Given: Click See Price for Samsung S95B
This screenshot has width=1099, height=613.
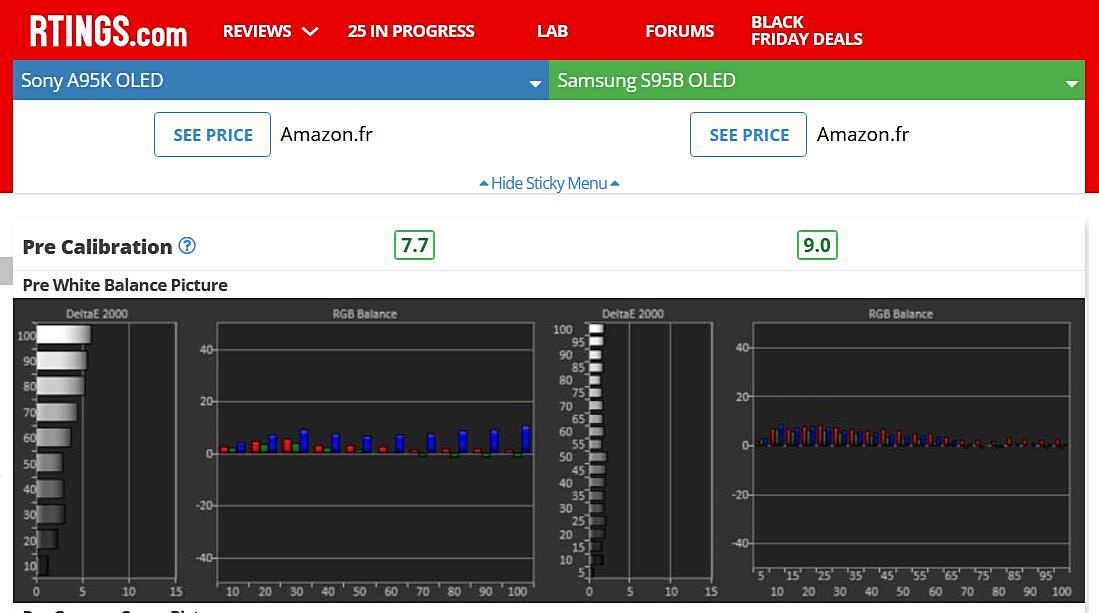Looking at the screenshot, I should 748,135.
